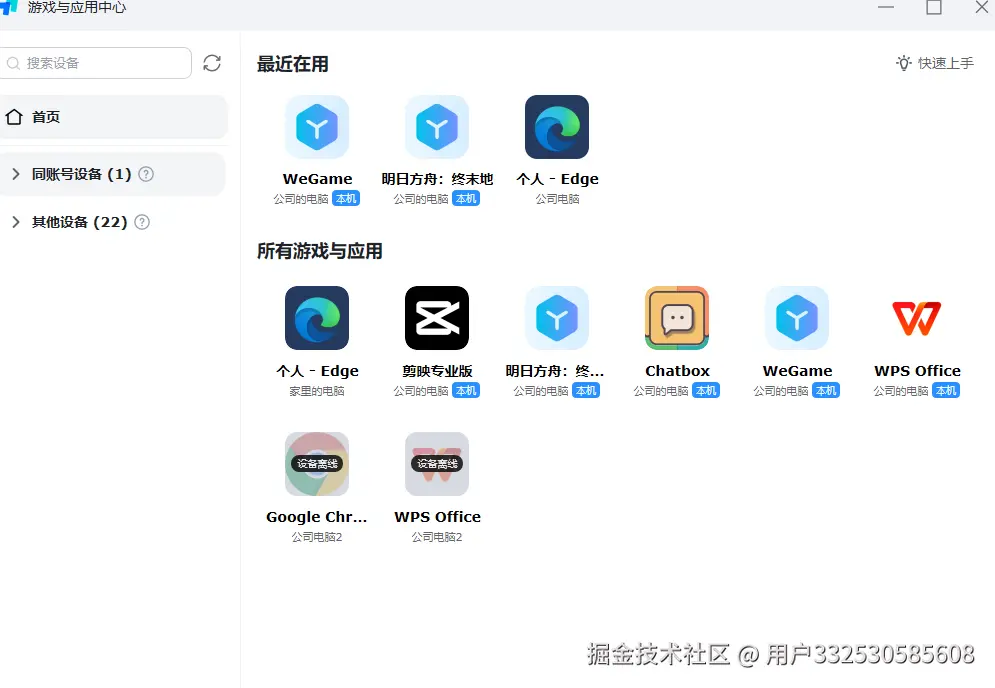
Task: Launch 剪映专业版 app icon
Action: (437, 318)
